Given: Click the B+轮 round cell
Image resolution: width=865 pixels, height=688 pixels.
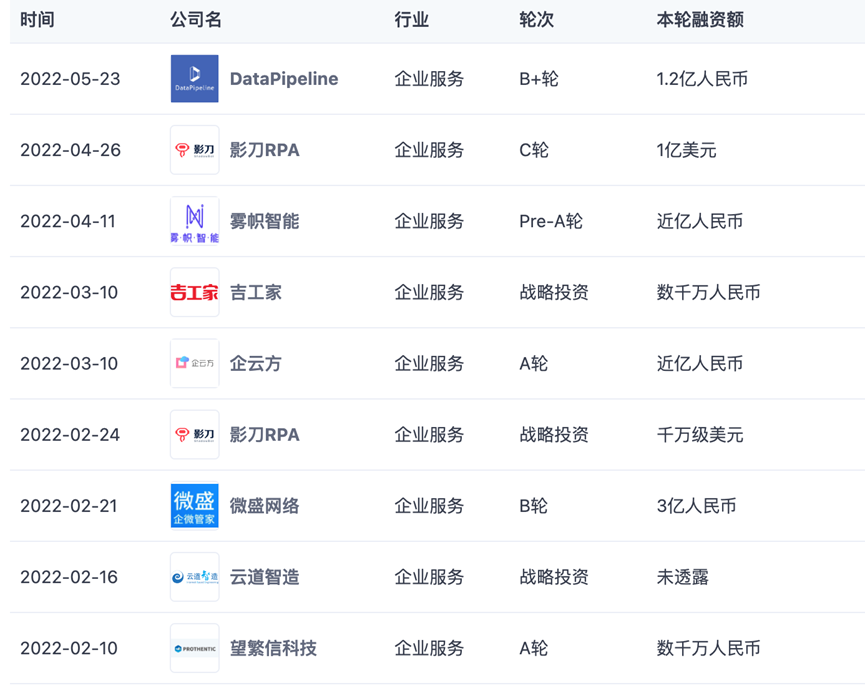Looking at the screenshot, I should point(539,79).
